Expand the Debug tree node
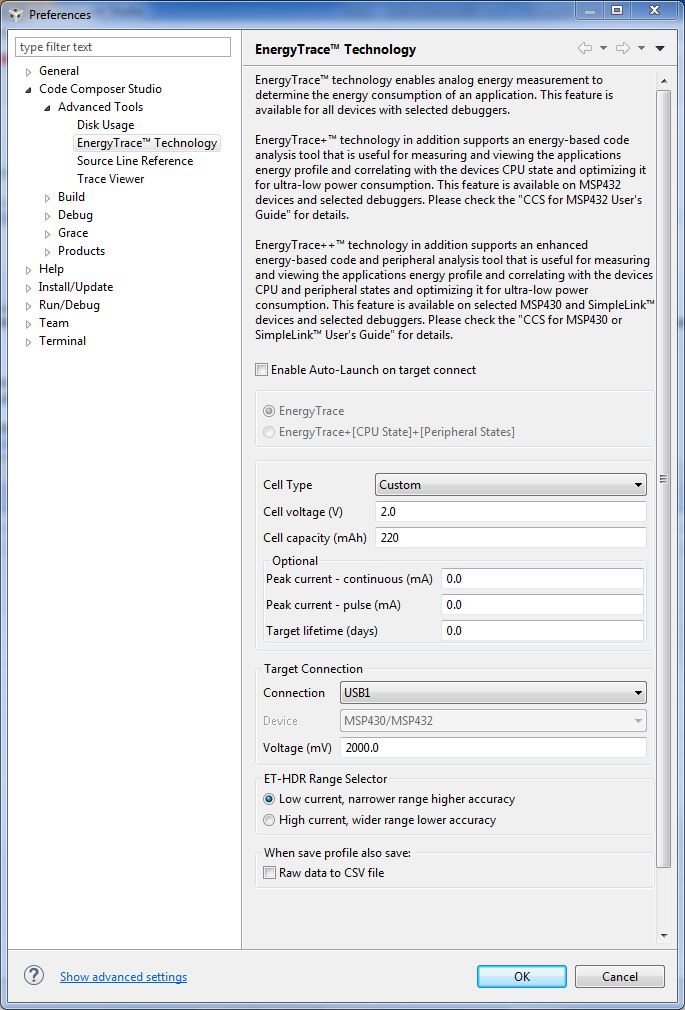 47,216
